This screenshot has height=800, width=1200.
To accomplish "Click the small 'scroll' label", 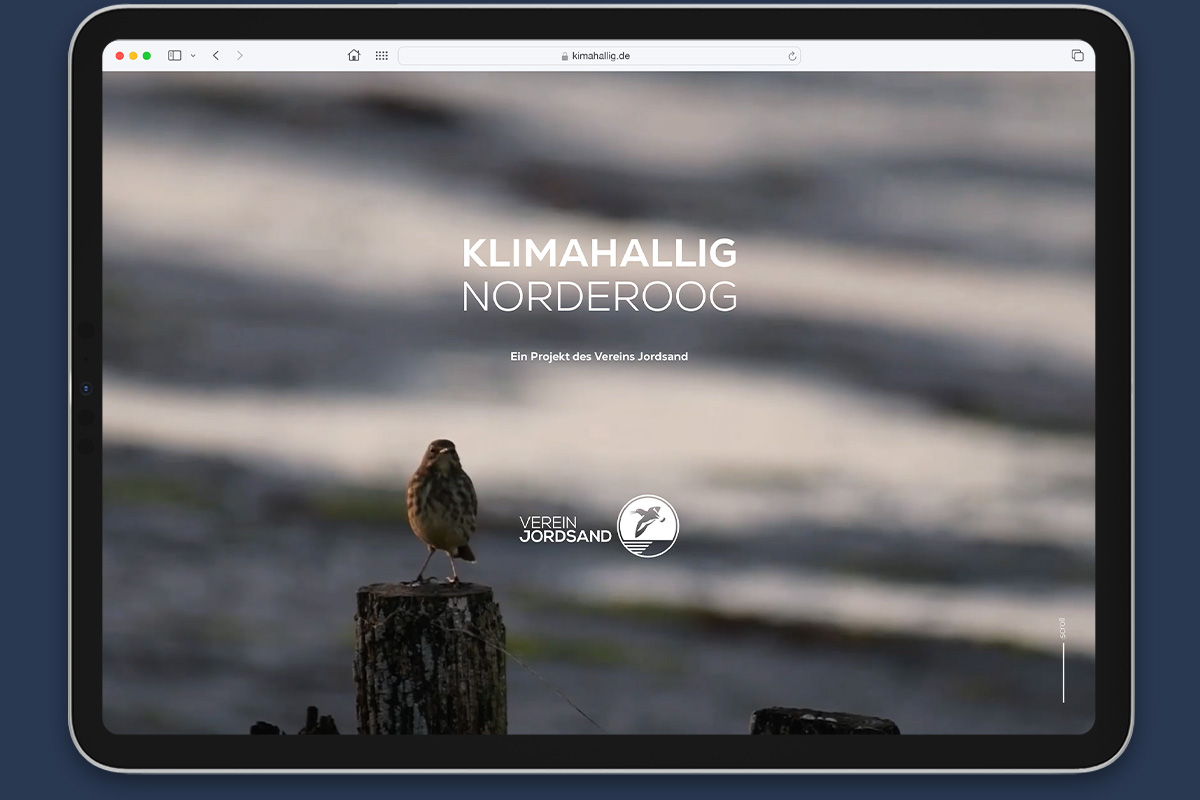I will [1062, 628].
